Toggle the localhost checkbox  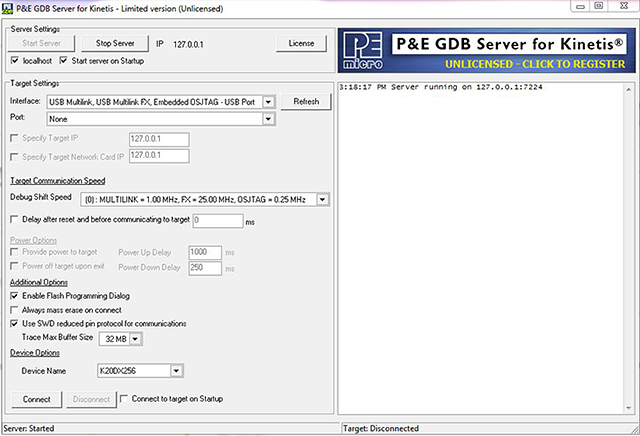[15, 60]
